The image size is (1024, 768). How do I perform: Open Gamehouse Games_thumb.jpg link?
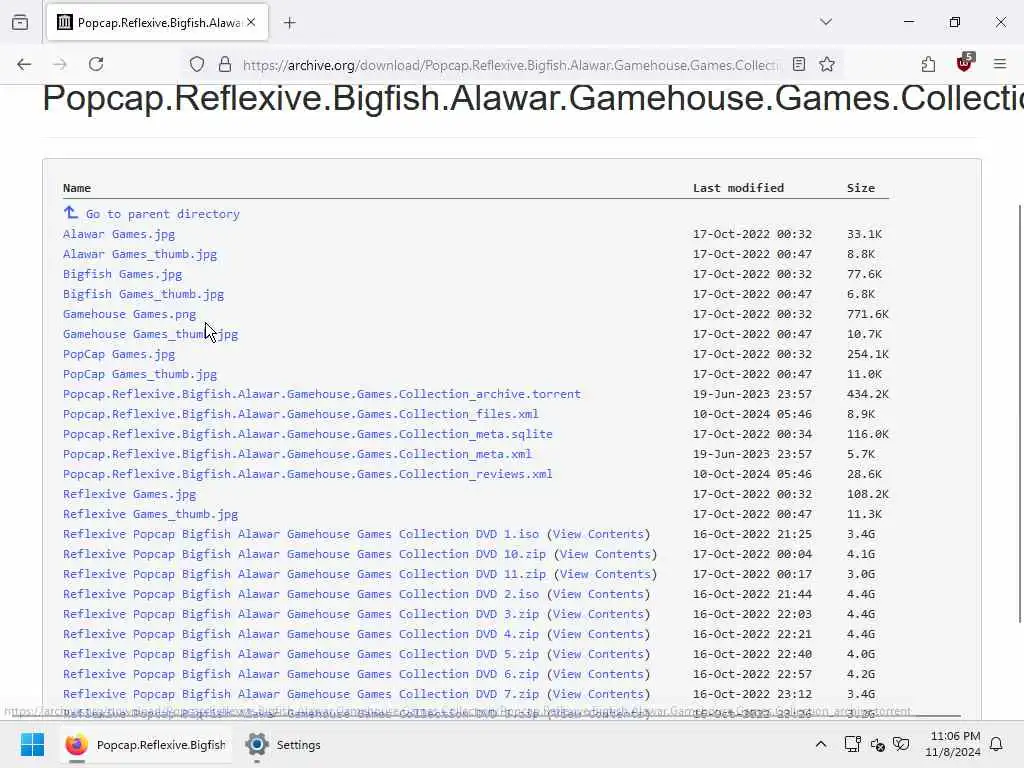[150, 334]
